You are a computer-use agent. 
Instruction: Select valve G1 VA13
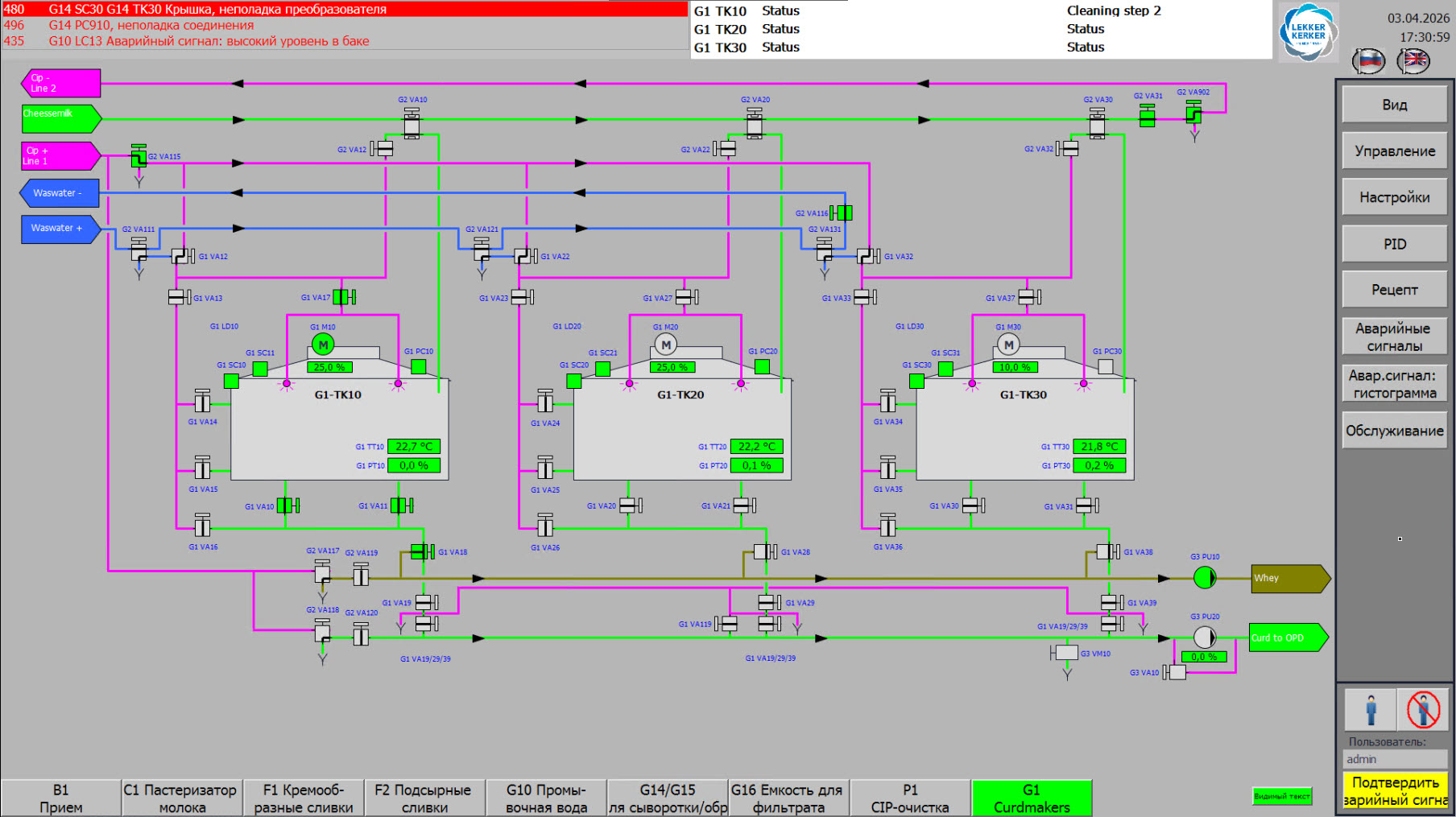180,297
